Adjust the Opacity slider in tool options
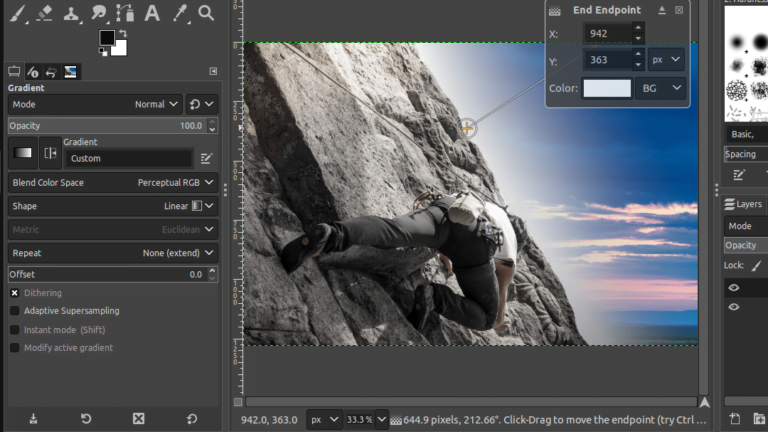Viewport: 768px width, 432px height. click(109, 126)
